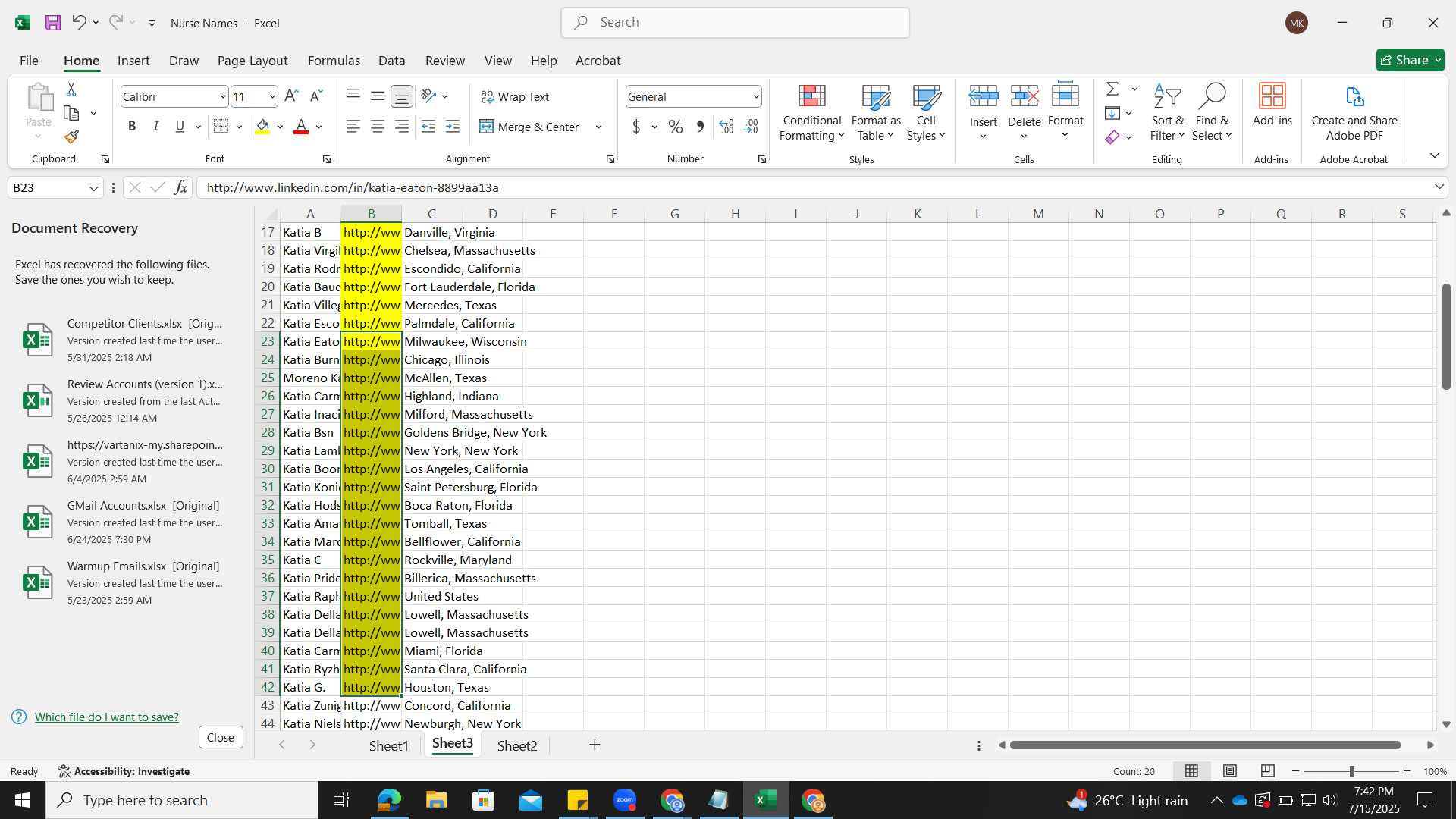Open Find & Select tool
The image size is (1456, 819).
click(x=1212, y=112)
